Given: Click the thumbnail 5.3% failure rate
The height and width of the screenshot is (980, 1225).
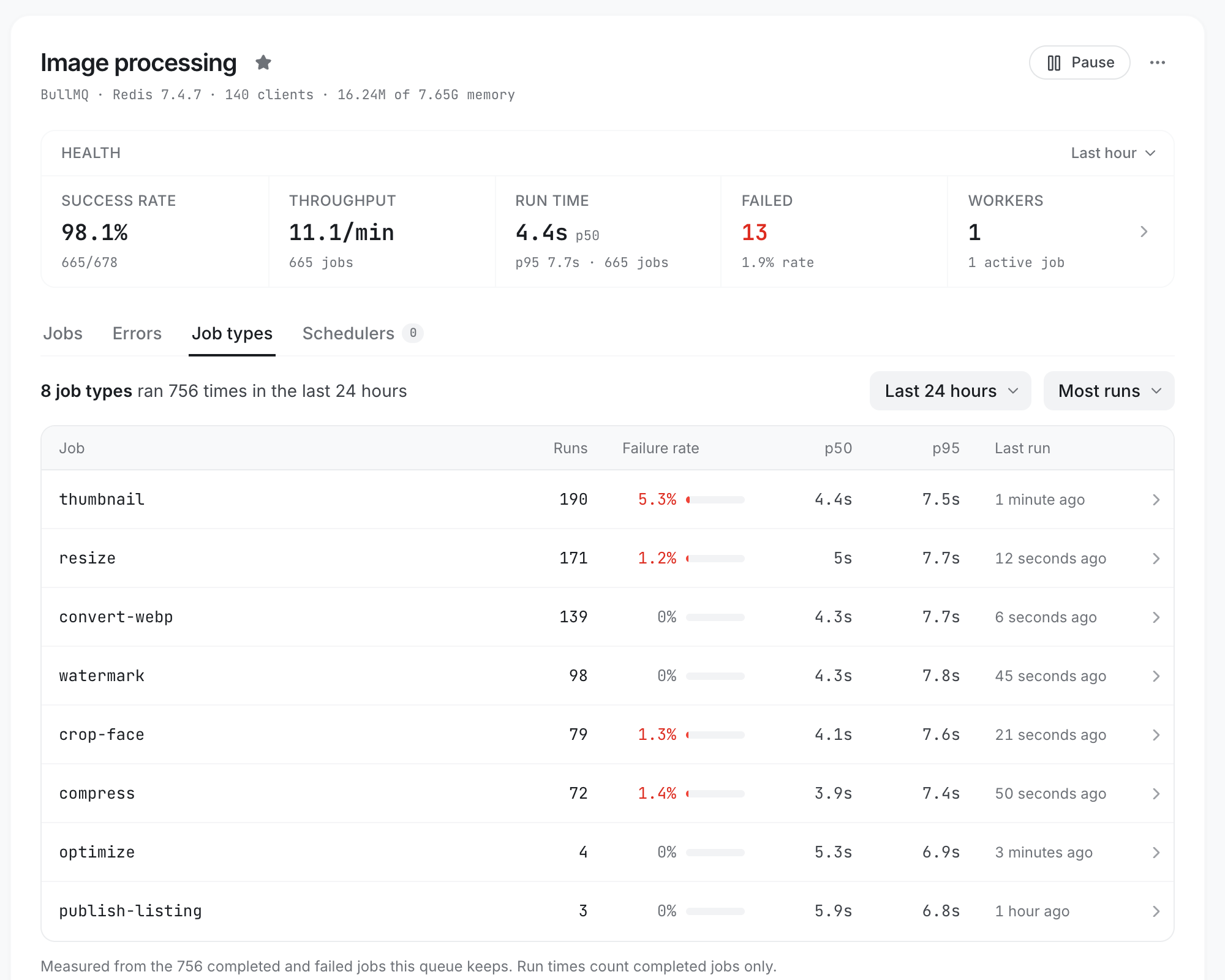Looking at the screenshot, I should click(x=657, y=499).
